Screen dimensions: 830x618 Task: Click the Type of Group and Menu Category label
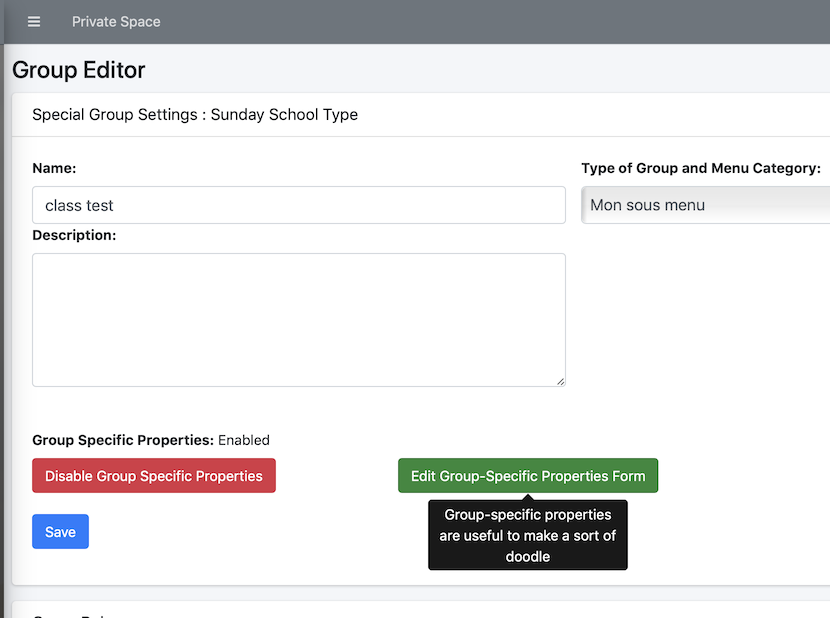701,168
